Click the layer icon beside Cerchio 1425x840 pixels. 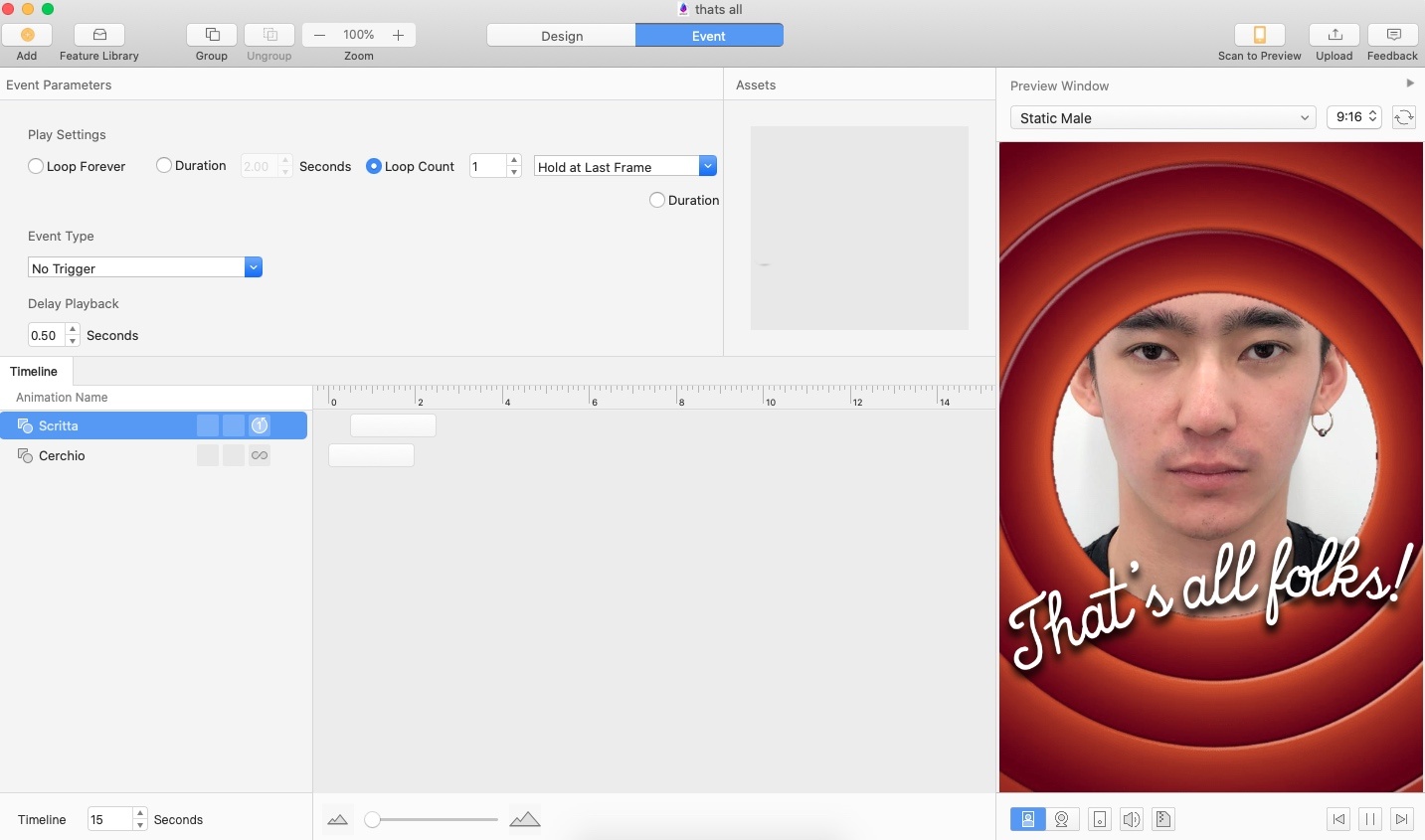(26, 455)
